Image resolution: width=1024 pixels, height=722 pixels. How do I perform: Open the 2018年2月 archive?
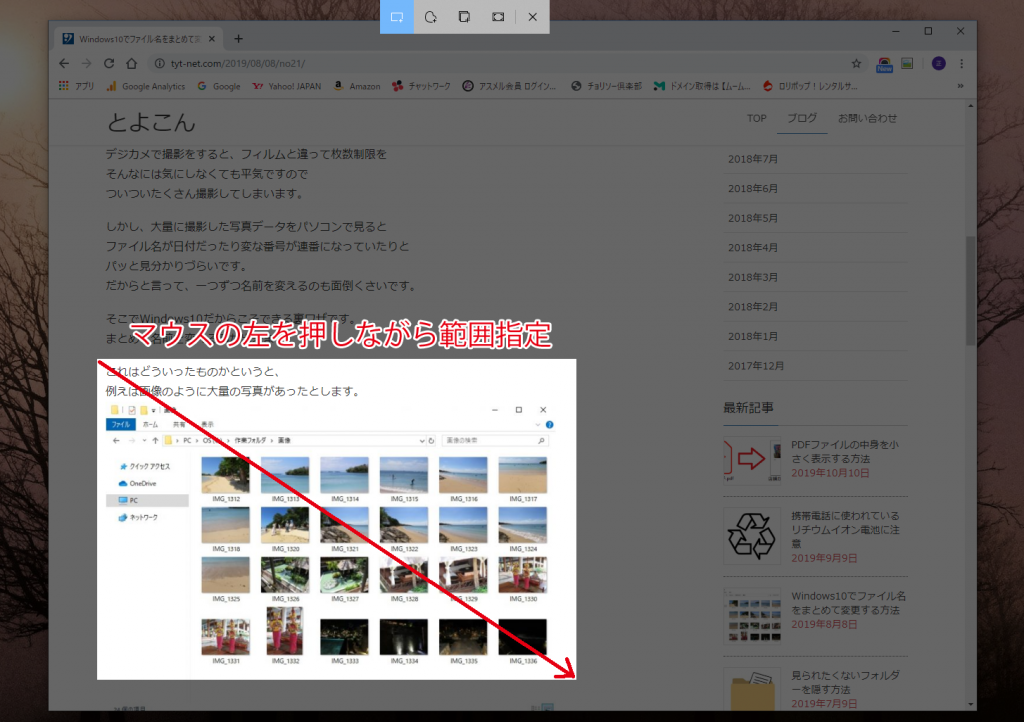click(x=752, y=306)
